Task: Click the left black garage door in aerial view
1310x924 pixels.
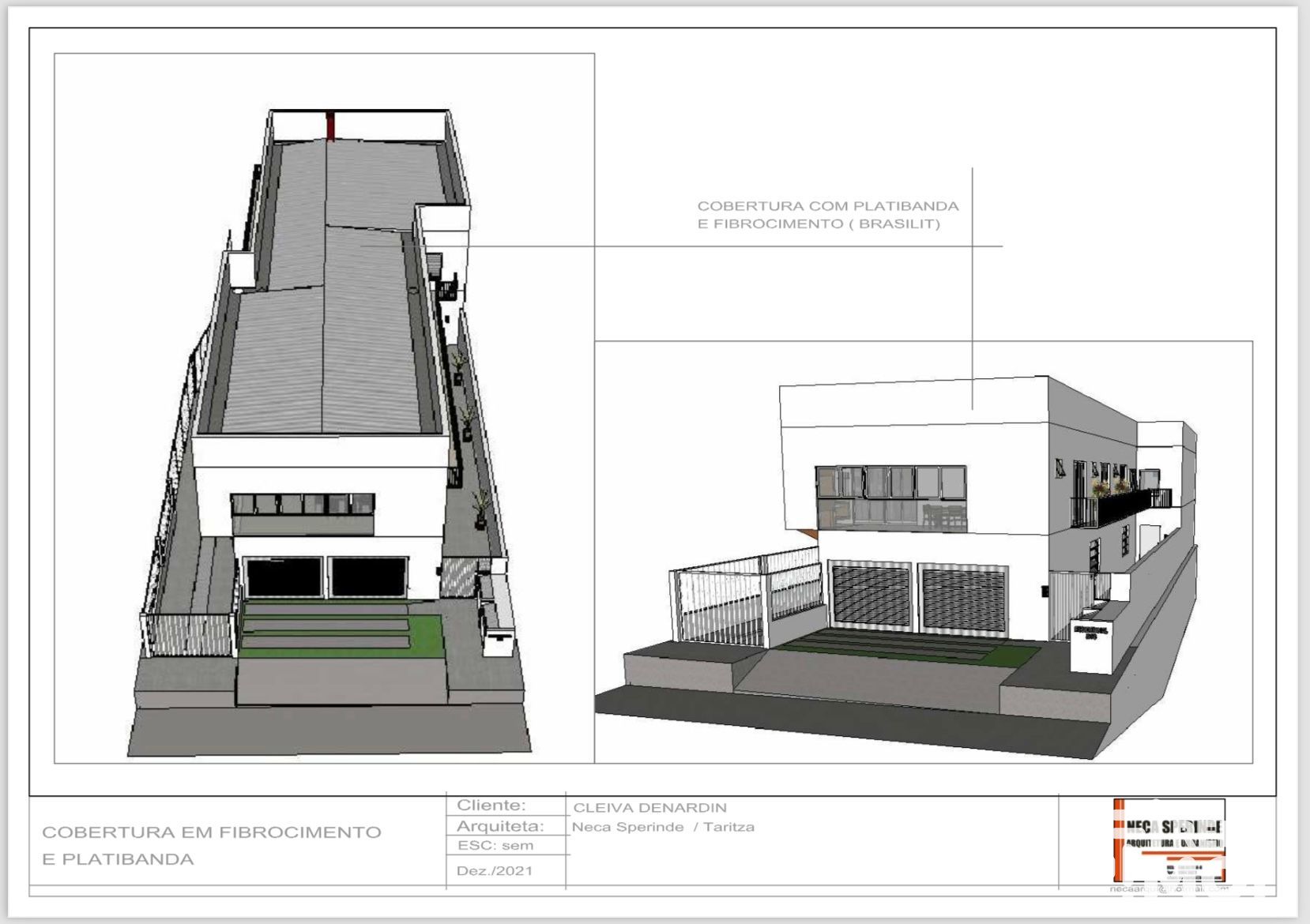Action: tap(283, 577)
